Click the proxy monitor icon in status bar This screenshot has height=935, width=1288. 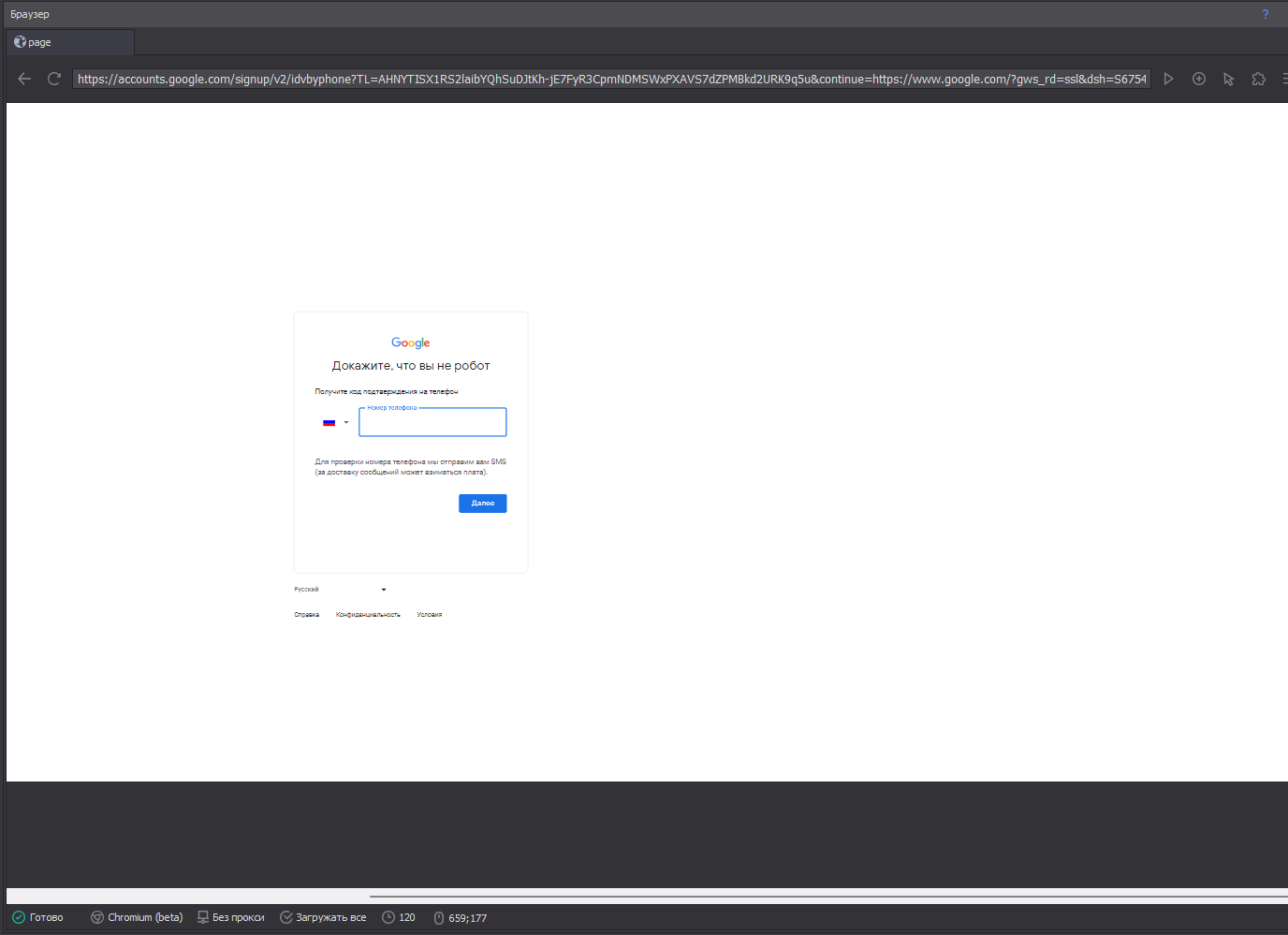point(203,917)
